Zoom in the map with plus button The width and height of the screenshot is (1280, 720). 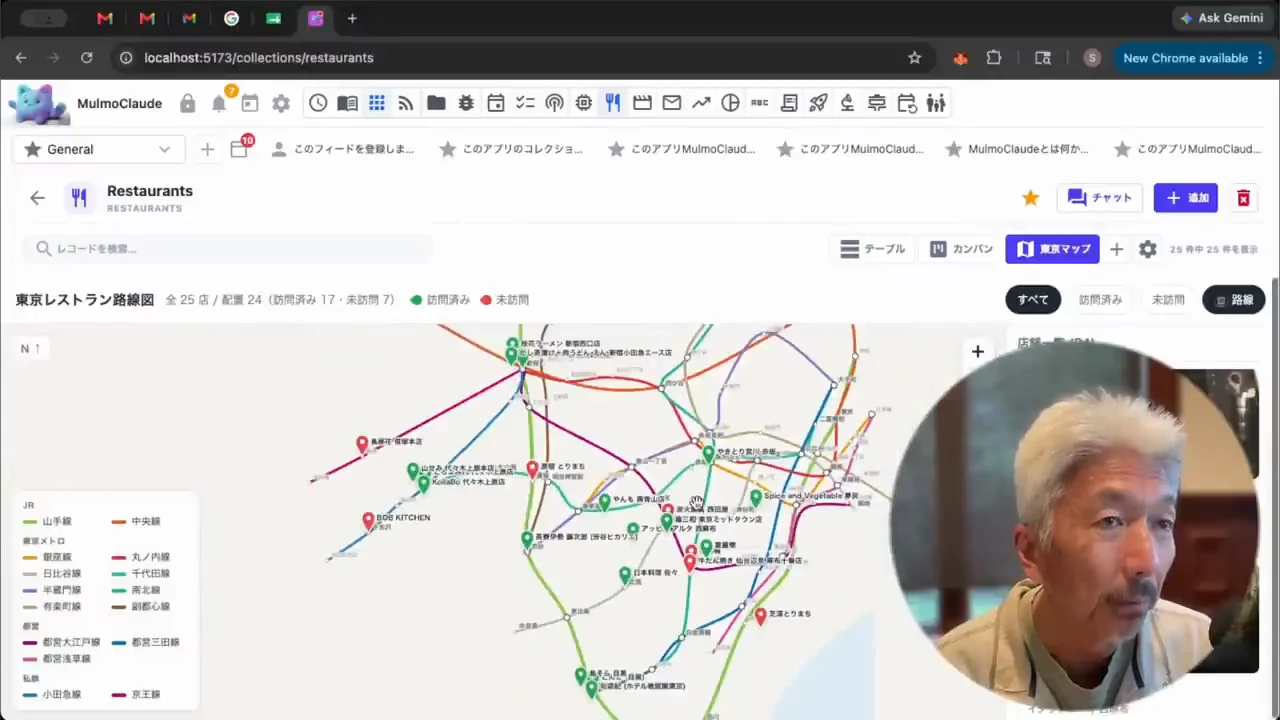point(977,352)
